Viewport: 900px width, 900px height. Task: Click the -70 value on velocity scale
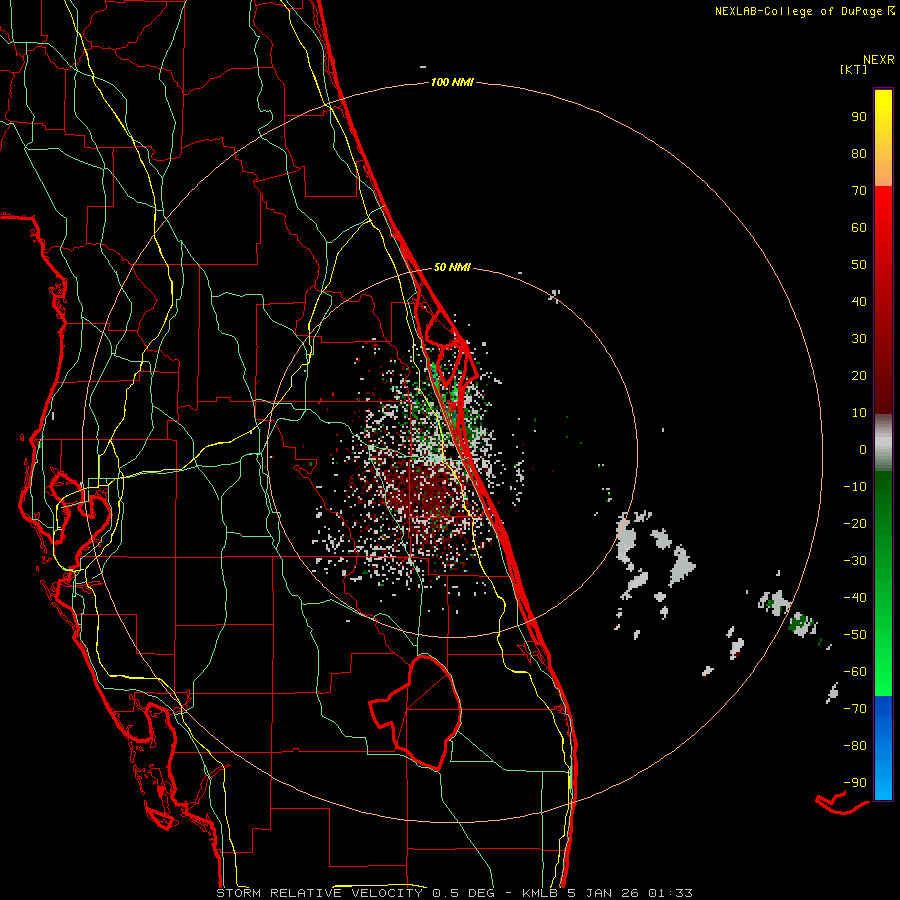855,709
